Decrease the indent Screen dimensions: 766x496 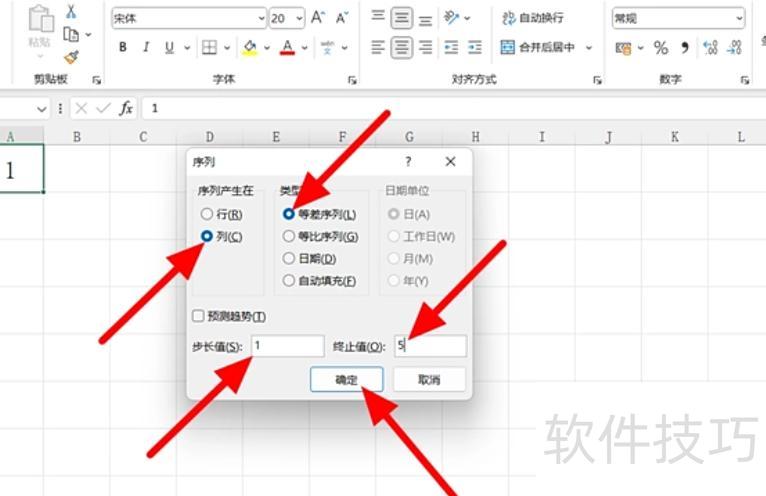pos(451,47)
